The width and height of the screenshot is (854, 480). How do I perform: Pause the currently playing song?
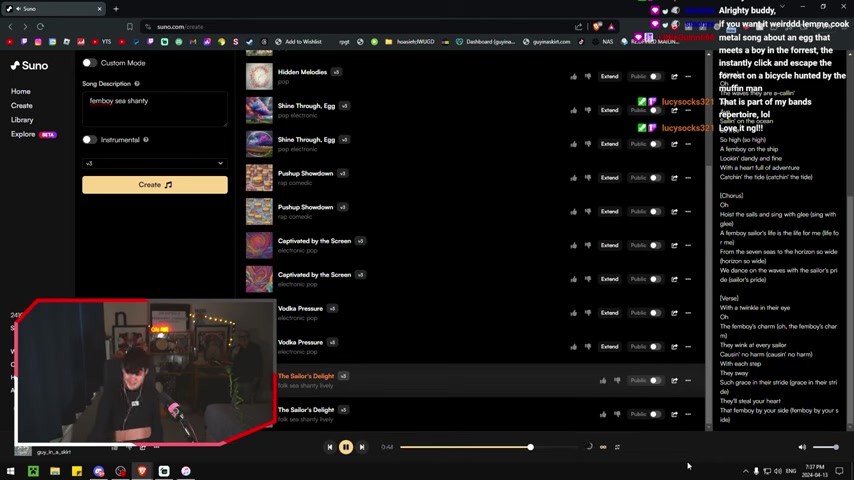click(x=346, y=447)
